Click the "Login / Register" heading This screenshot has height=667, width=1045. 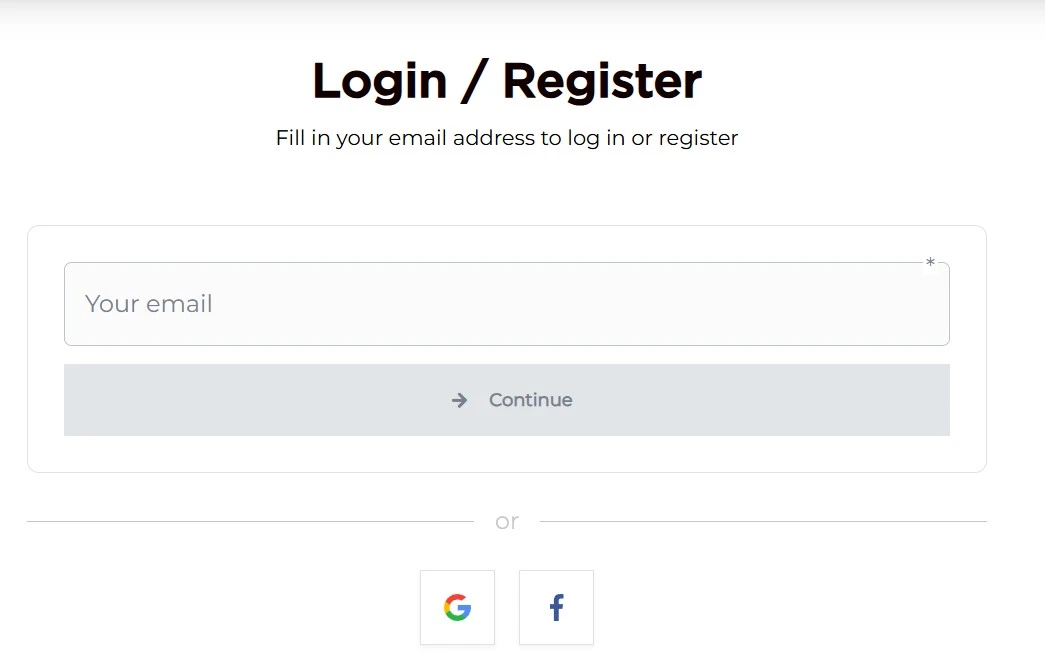pyautogui.click(x=507, y=81)
